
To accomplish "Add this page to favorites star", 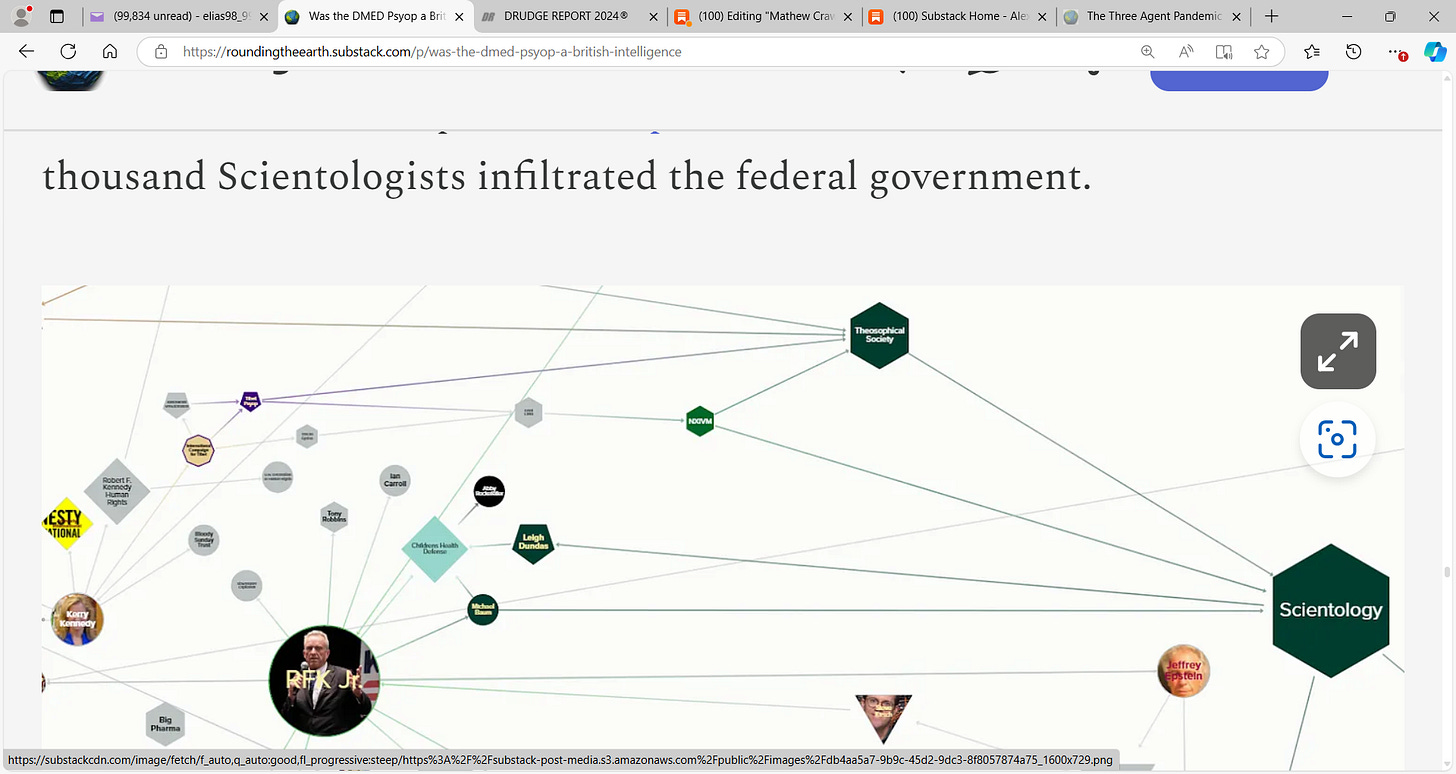I will click(x=1262, y=52).
